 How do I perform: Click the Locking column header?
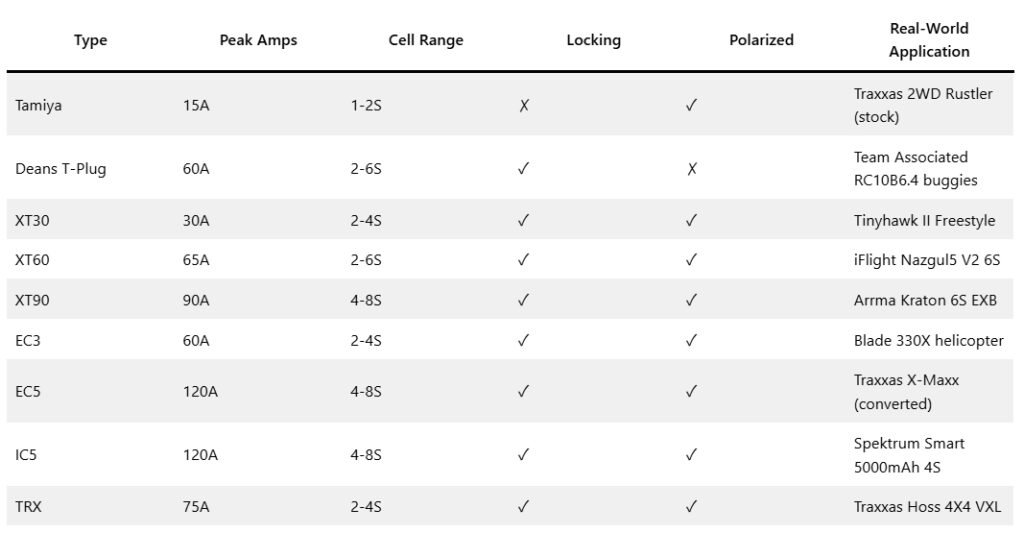(x=593, y=41)
